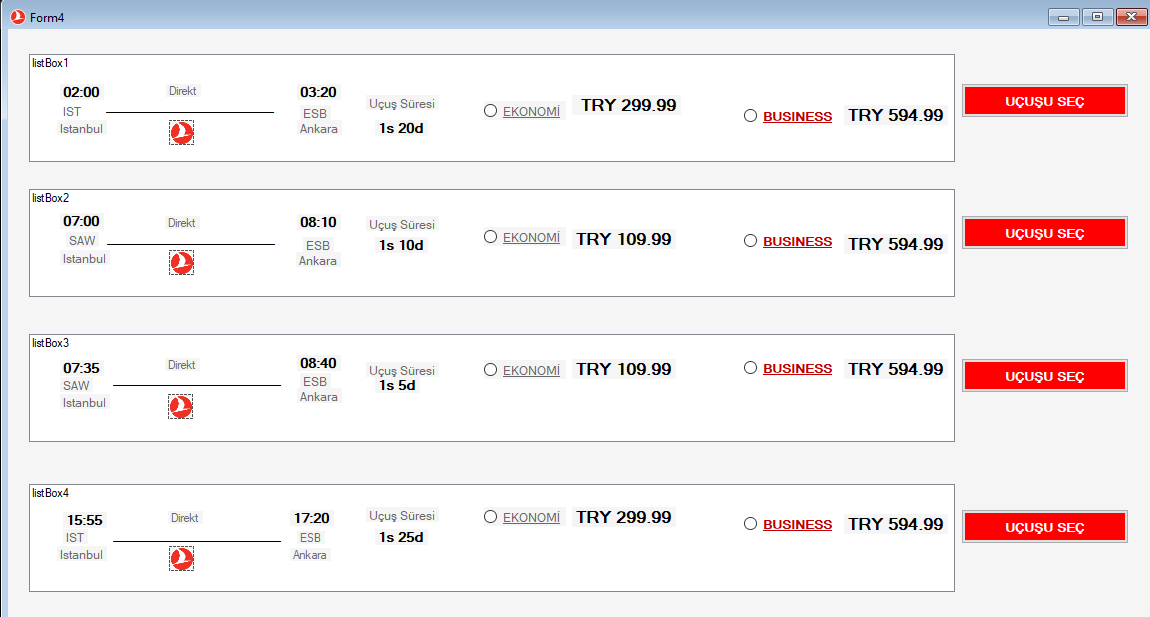Screen dimensions: 1150x617
Task: Click the Turkish Airlines logo on the 15:55 flight
Action: tap(181, 559)
